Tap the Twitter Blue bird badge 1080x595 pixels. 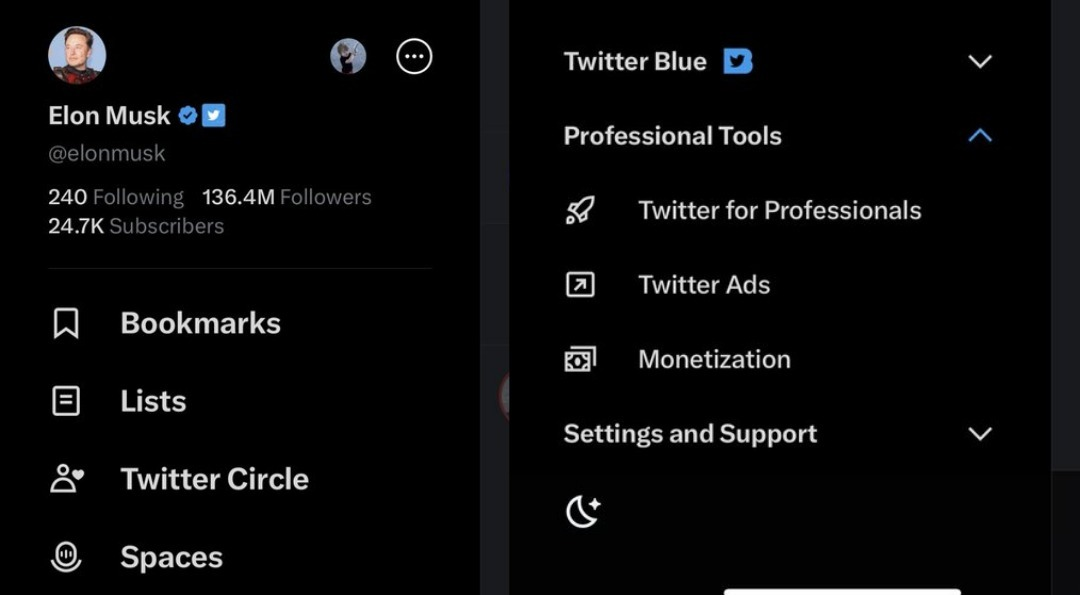point(738,61)
